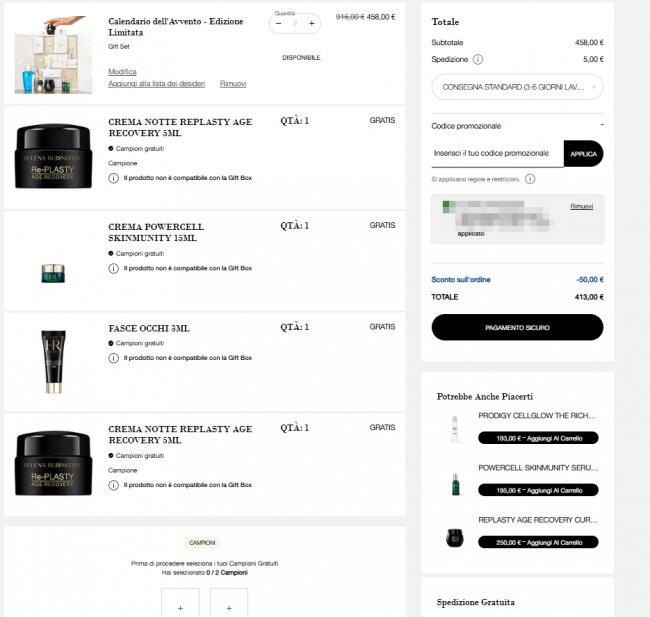Add advent calendar to lista dei desideri
Viewport: 650px width, 617px height.
tap(157, 84)
